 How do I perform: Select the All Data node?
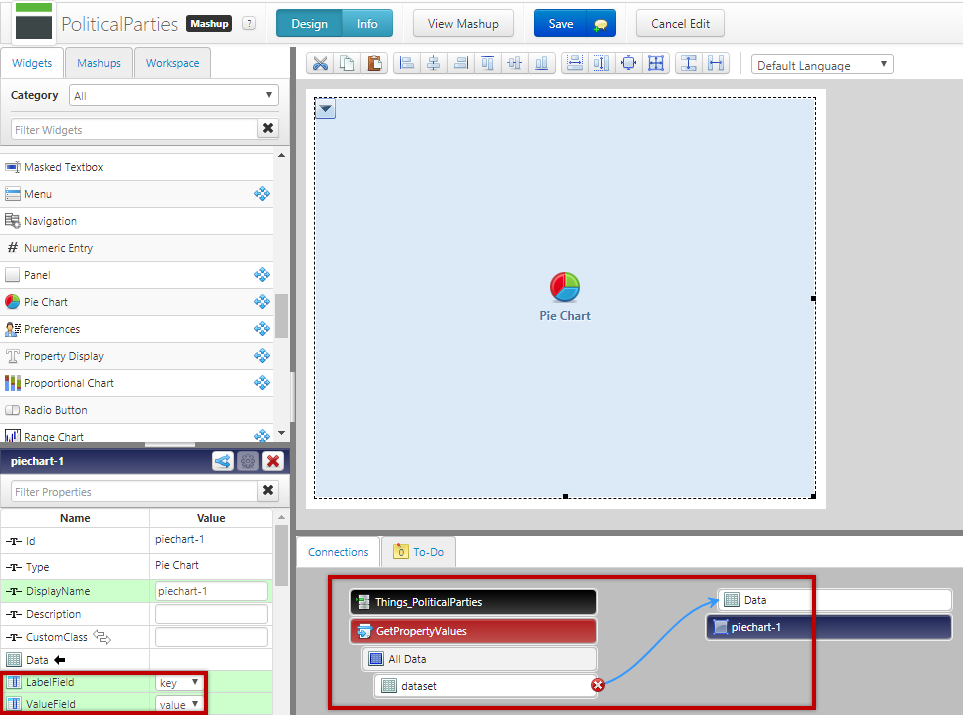click(x=479, y=659)
